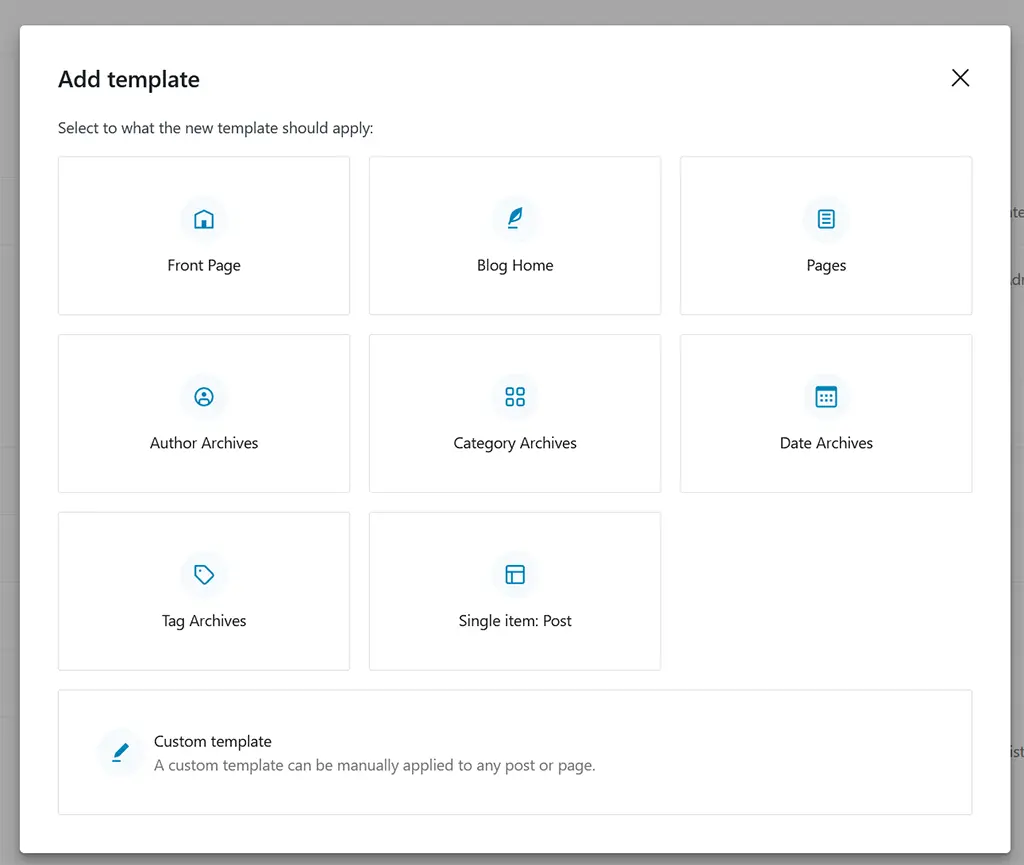Select the Front Page label

[204, 266]
